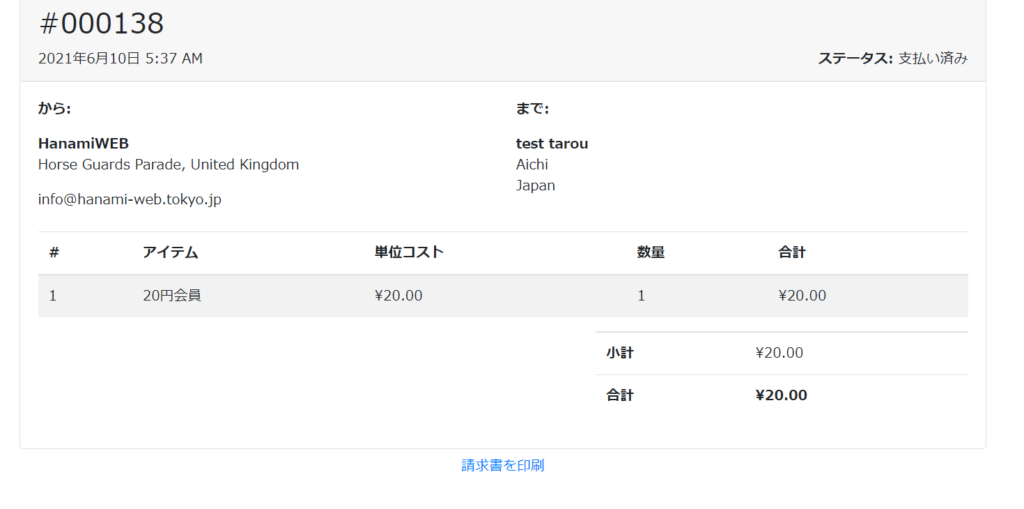Click the Horse Guards Parade address line
The height and width of the screenshot is (509, 1024).
point(168,165)
